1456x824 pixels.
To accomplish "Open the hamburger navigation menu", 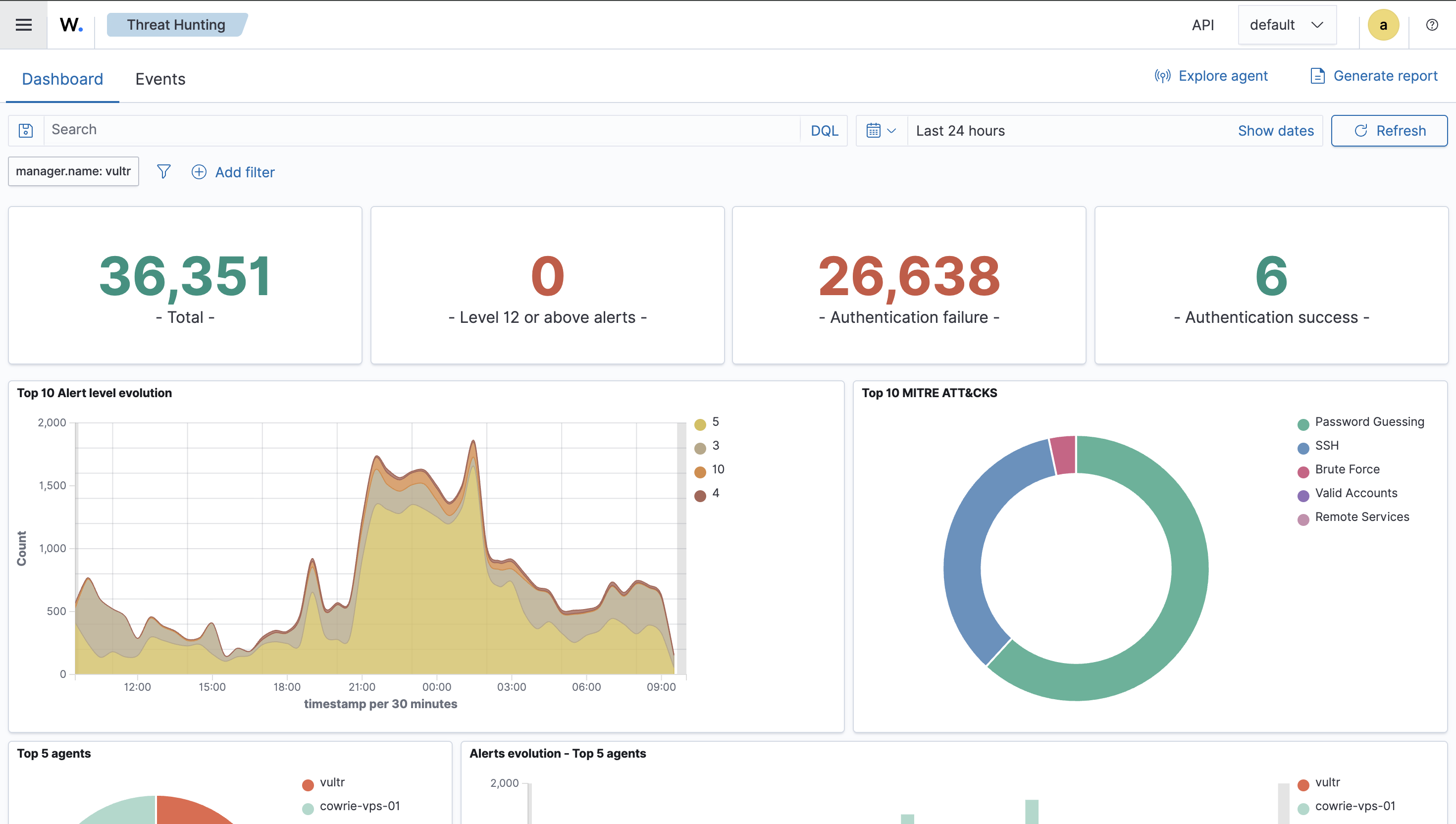I will point(23,25).
